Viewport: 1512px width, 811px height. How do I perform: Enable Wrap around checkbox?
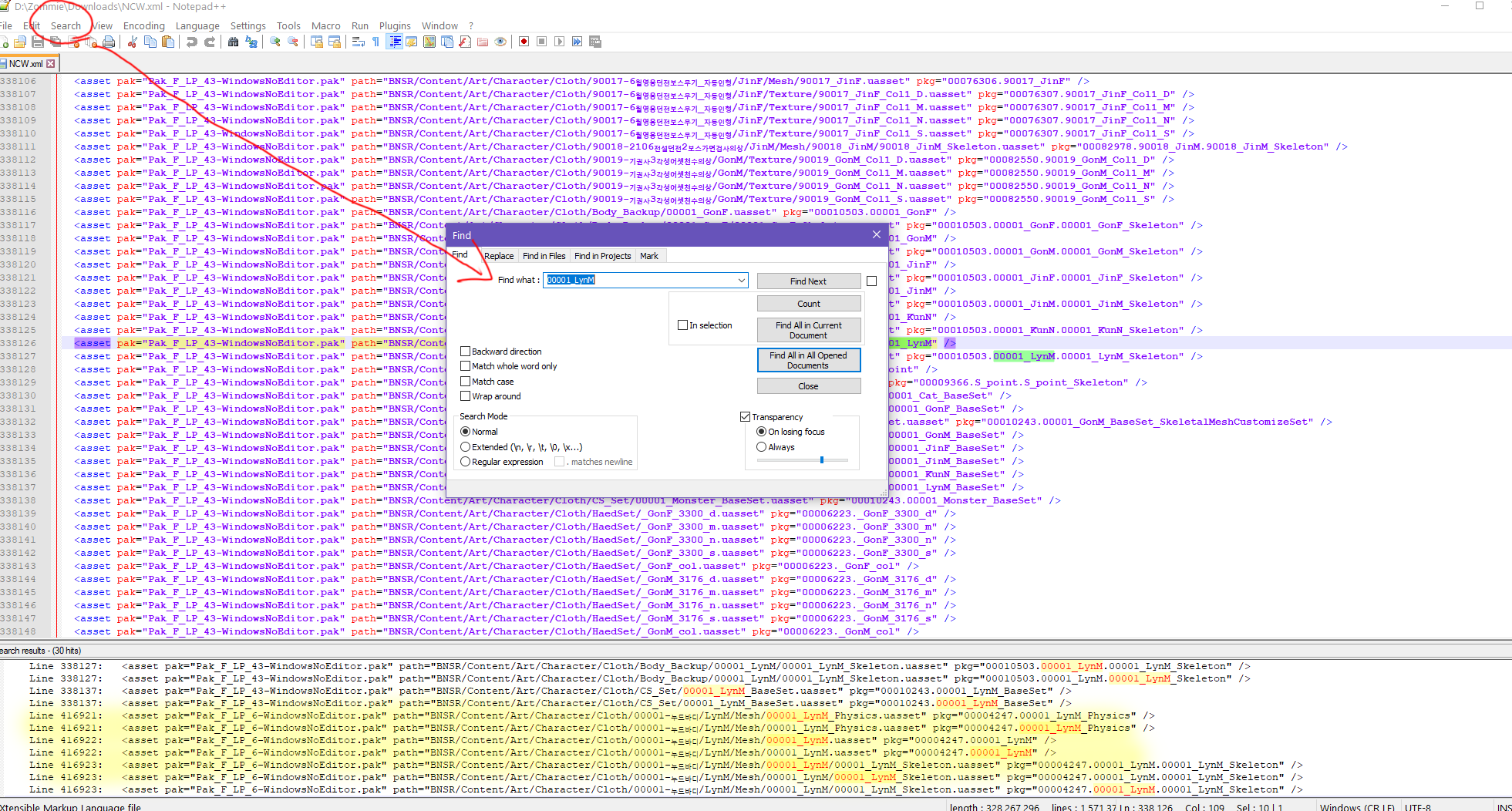click(x=466, y=396)
